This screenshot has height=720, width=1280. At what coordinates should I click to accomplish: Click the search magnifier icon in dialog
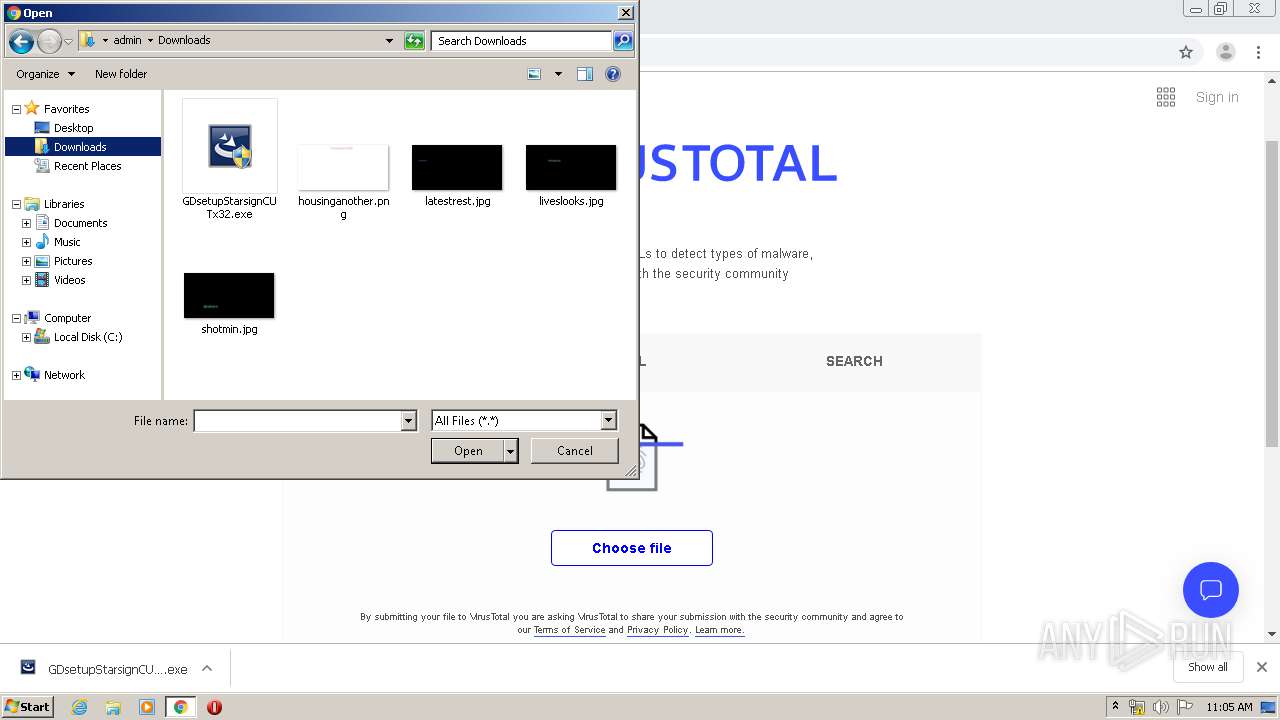(623, 41)
